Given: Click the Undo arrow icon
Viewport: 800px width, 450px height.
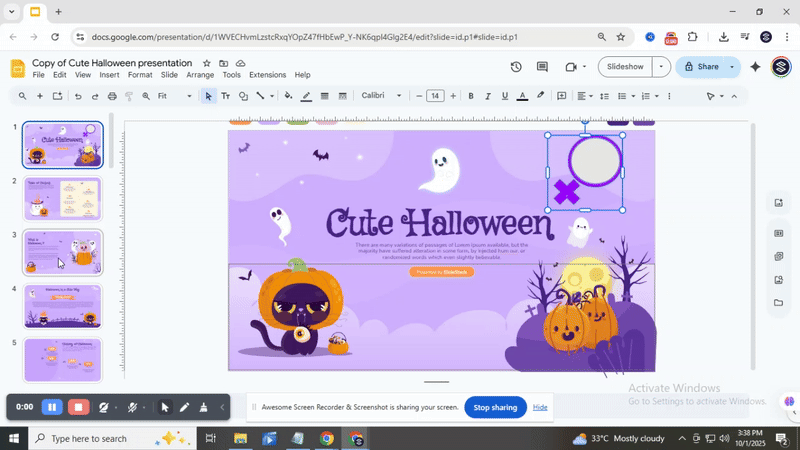Looking at the screenshot, I should tap(77, 96).
